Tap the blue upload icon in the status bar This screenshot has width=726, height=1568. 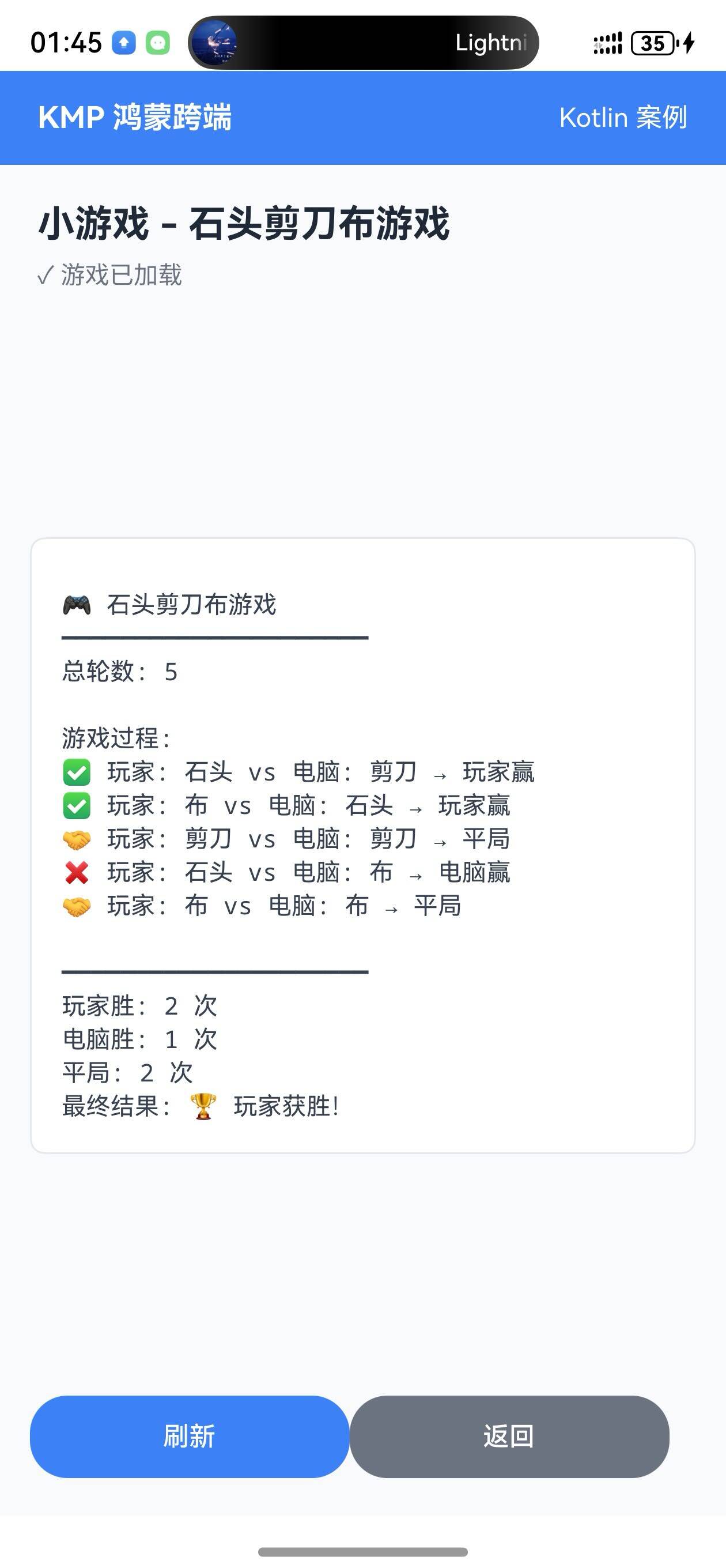pyautogui.click(x=123, y=42)
